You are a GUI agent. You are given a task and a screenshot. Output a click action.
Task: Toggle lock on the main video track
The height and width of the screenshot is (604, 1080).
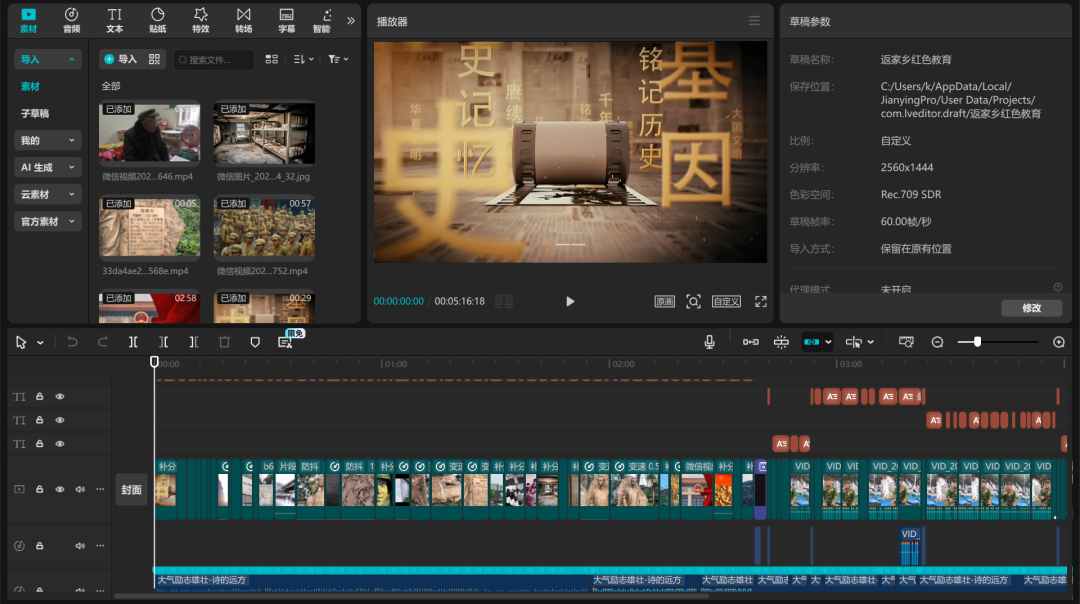click(40, 489)
